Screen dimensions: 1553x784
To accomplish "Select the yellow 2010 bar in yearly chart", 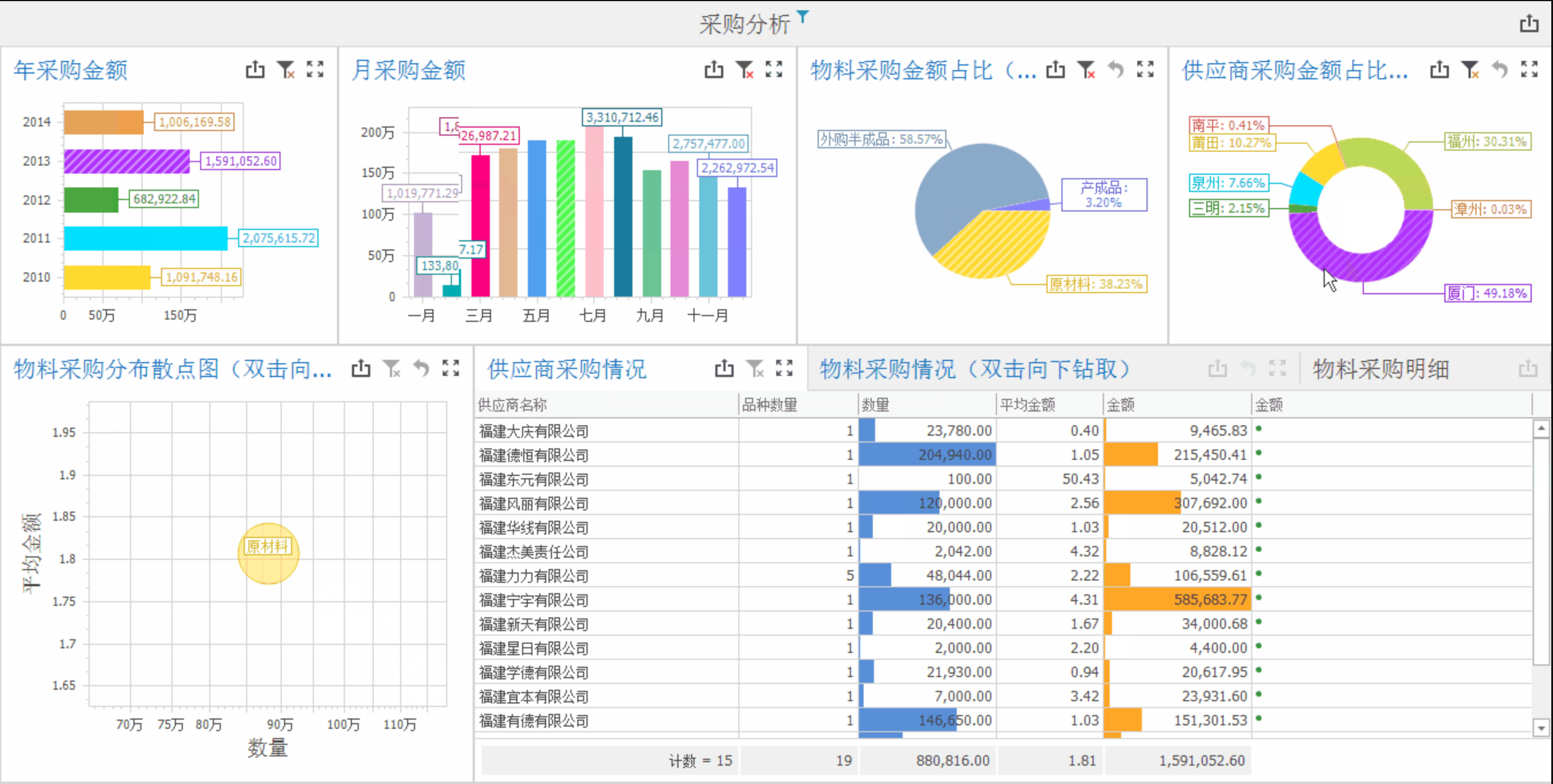I will (108, 277).
